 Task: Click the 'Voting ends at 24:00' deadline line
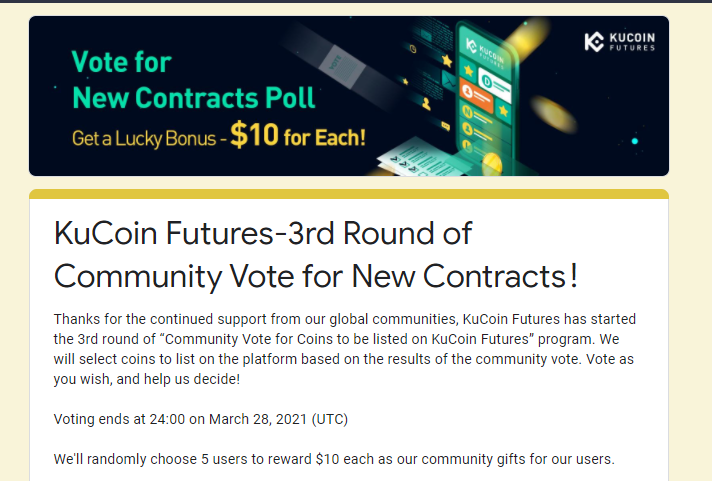pyautogui.click(x=201, y=419)
